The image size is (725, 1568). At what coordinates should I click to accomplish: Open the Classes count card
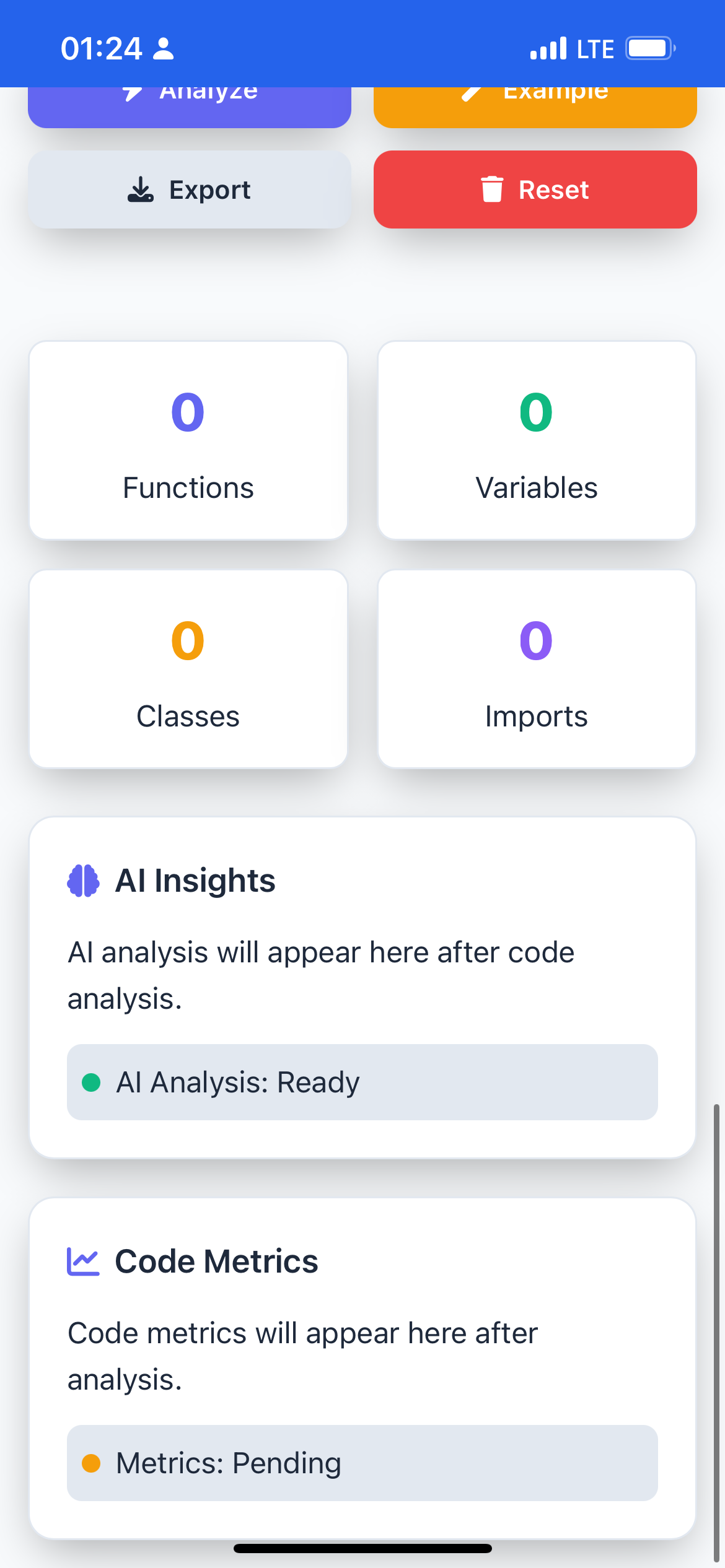point(188,669)
